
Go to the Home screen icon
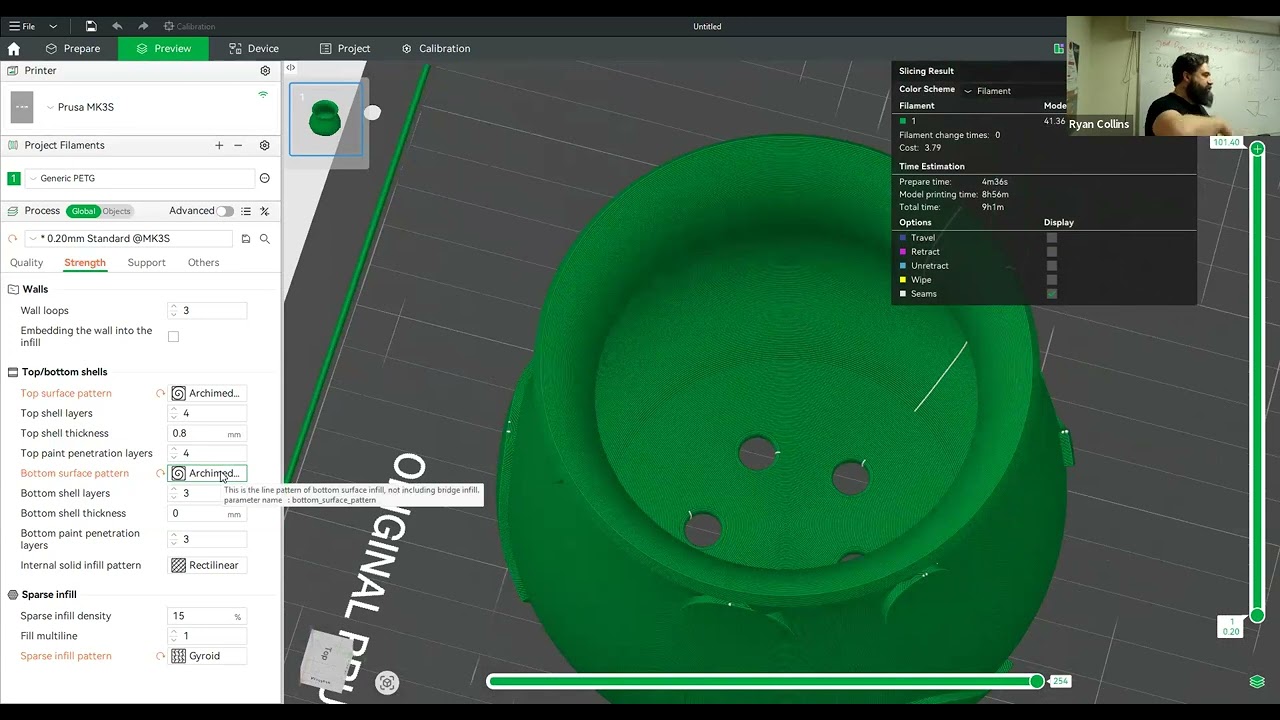(x=14, y=48)
